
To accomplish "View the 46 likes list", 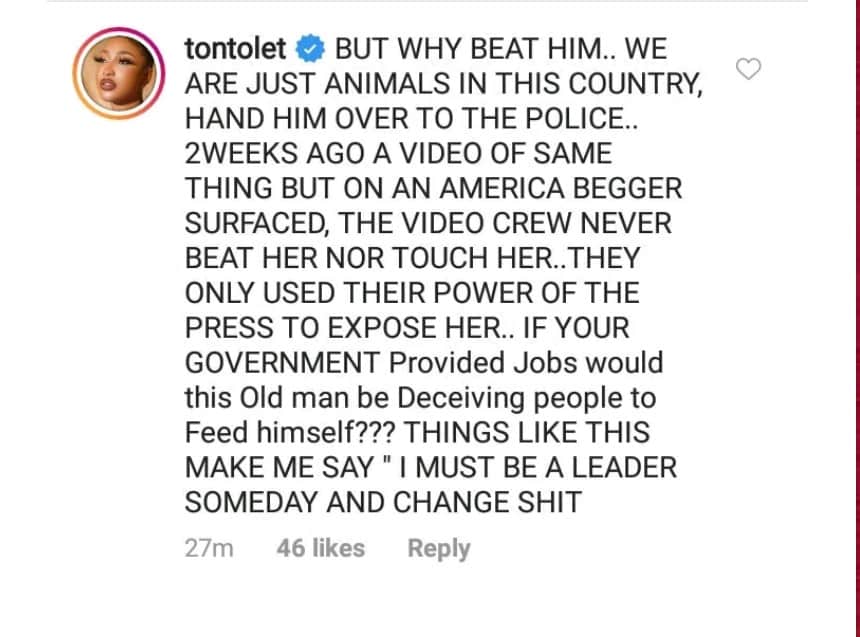I will tap(321, 548).
